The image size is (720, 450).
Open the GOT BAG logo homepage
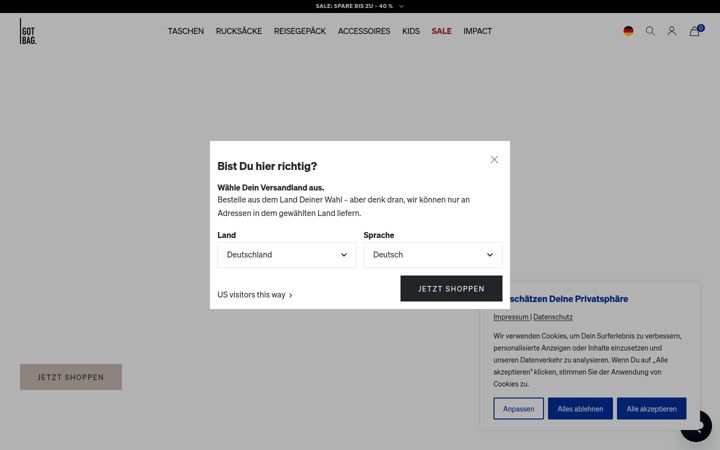(28, 31)
